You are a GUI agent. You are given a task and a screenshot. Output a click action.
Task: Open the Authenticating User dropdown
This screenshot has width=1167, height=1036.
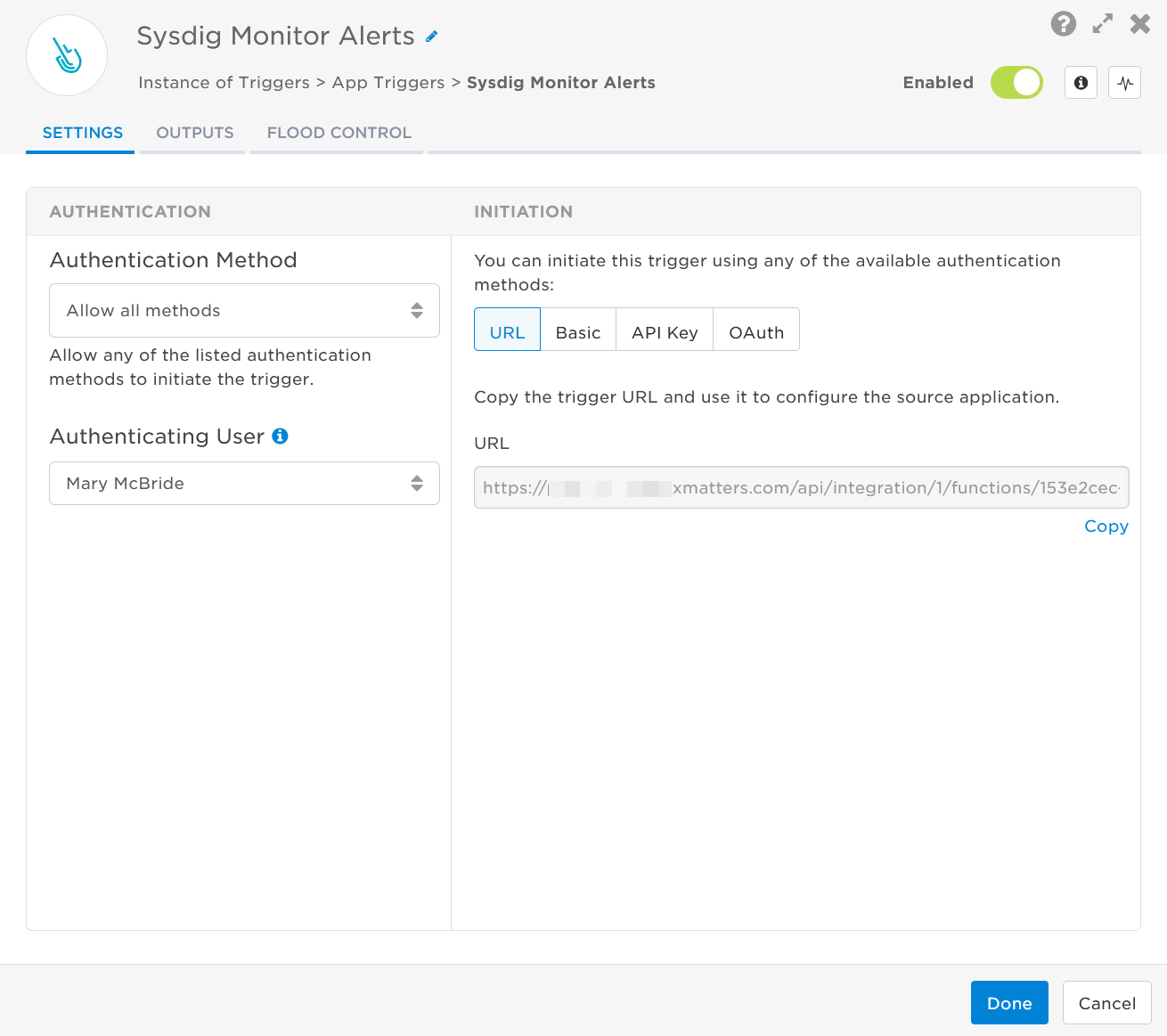pos(244,484)
